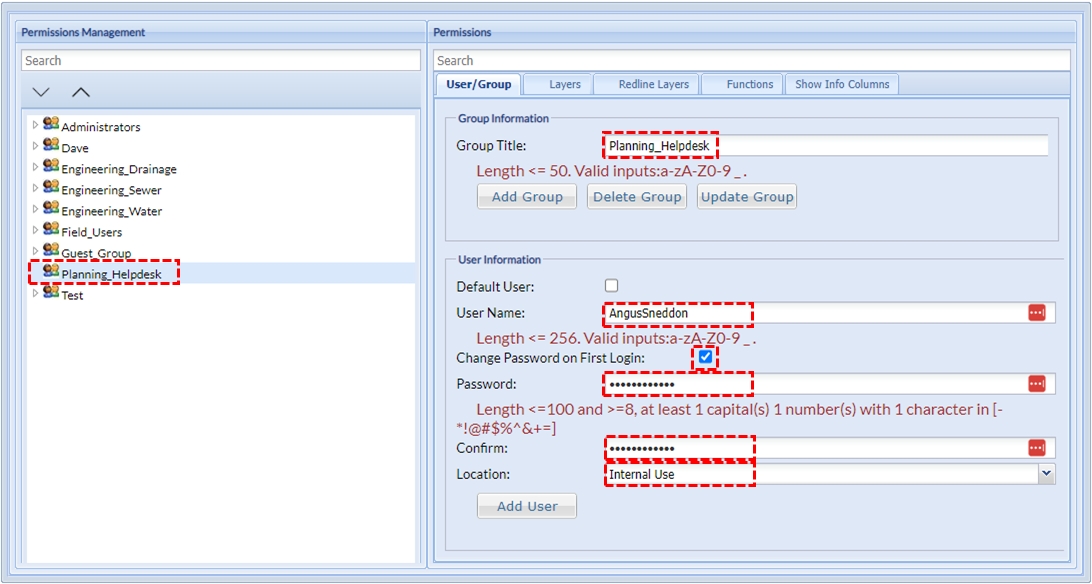Expand the Engineering_Sewer tree node
Viewport: 1092px width, 584px height.
[35, 188]
